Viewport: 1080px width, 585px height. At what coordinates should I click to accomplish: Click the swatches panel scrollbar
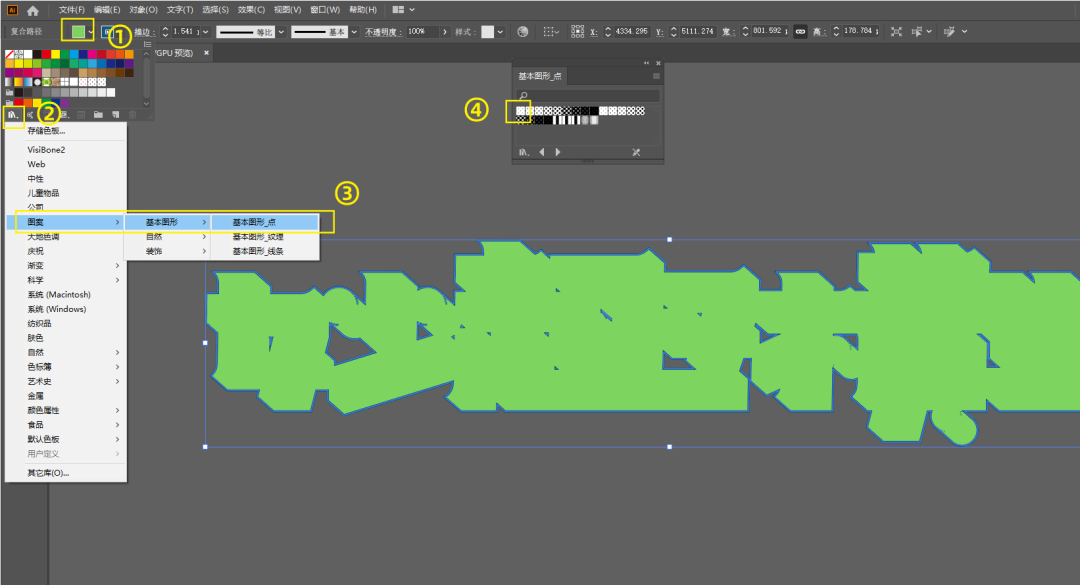pos(146,78)
